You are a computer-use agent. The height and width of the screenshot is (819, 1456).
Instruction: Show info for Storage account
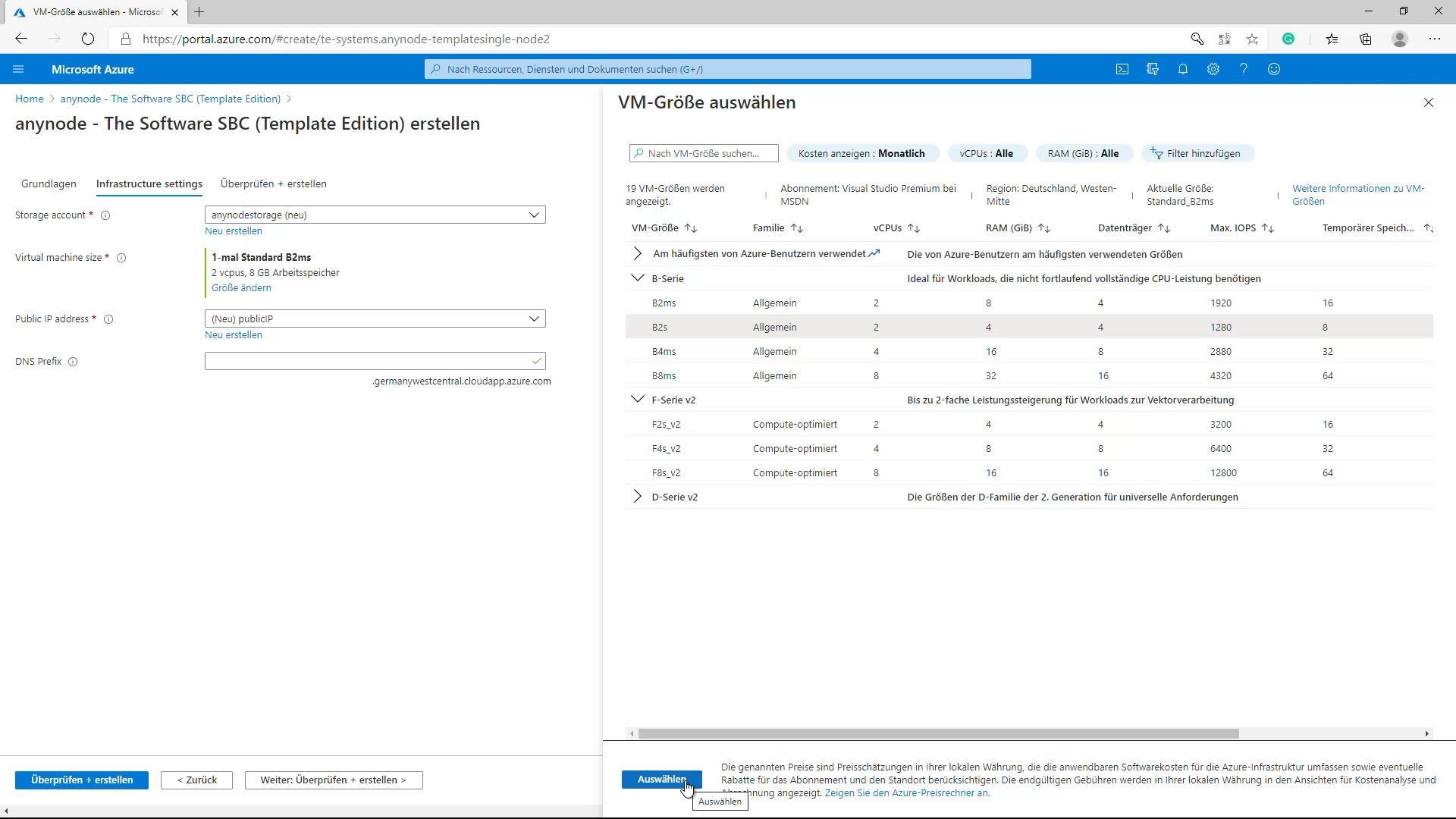pos(105,215)
